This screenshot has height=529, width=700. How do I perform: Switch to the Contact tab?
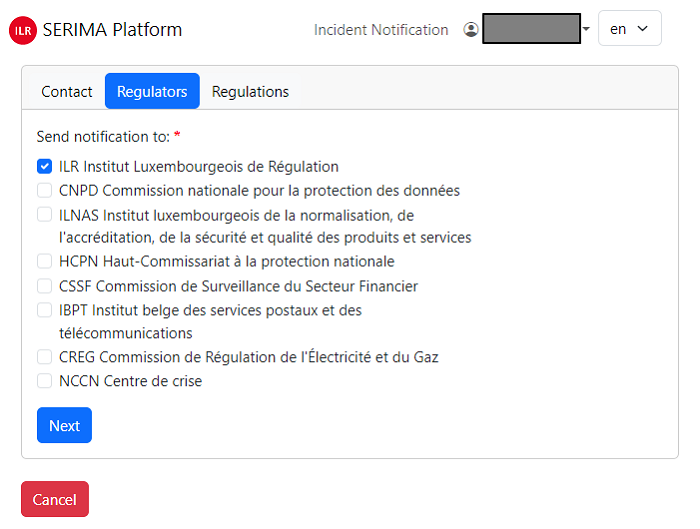pos(67,92)
